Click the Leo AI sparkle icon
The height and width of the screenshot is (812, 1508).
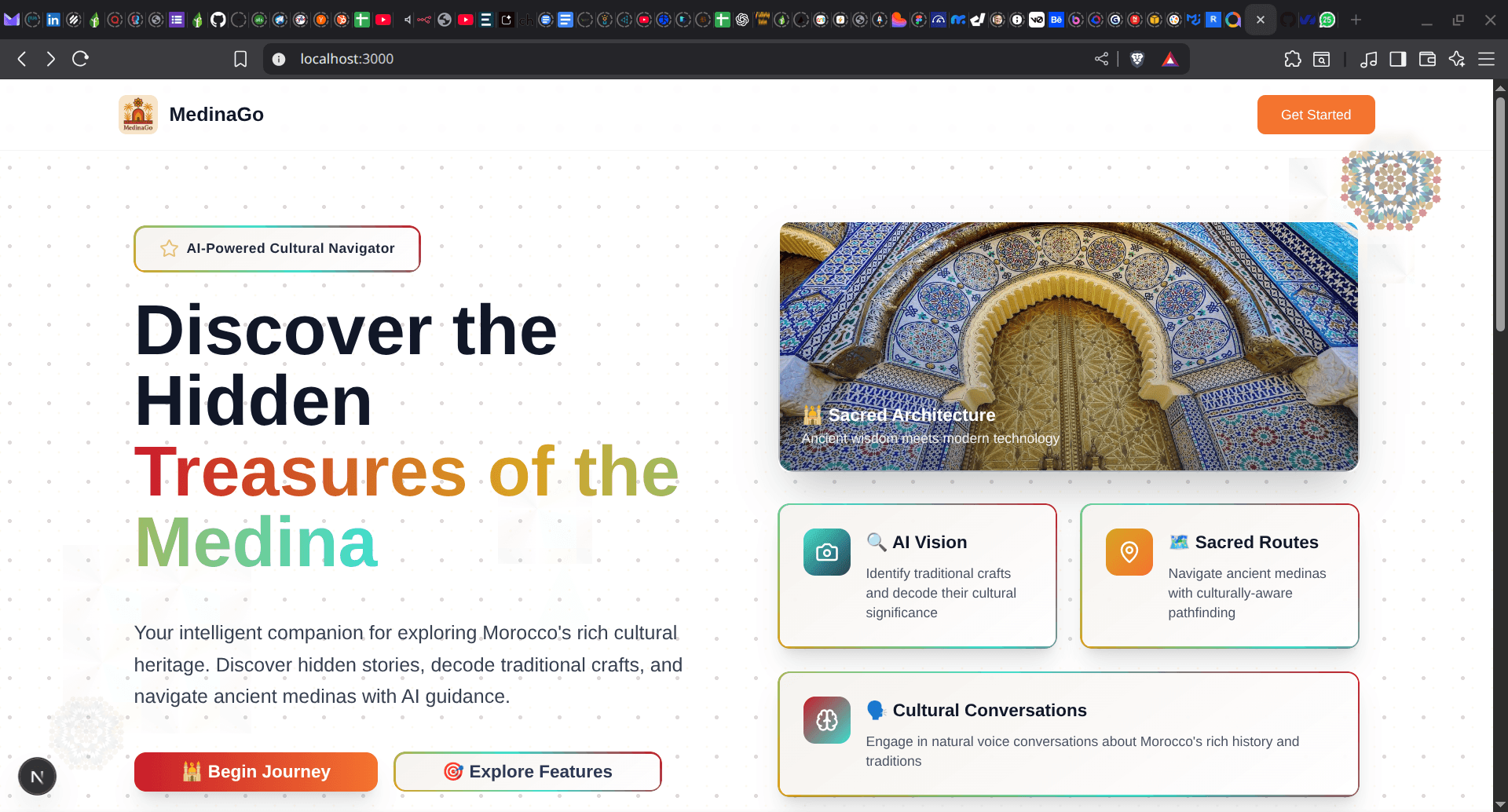coord(1456,59)
